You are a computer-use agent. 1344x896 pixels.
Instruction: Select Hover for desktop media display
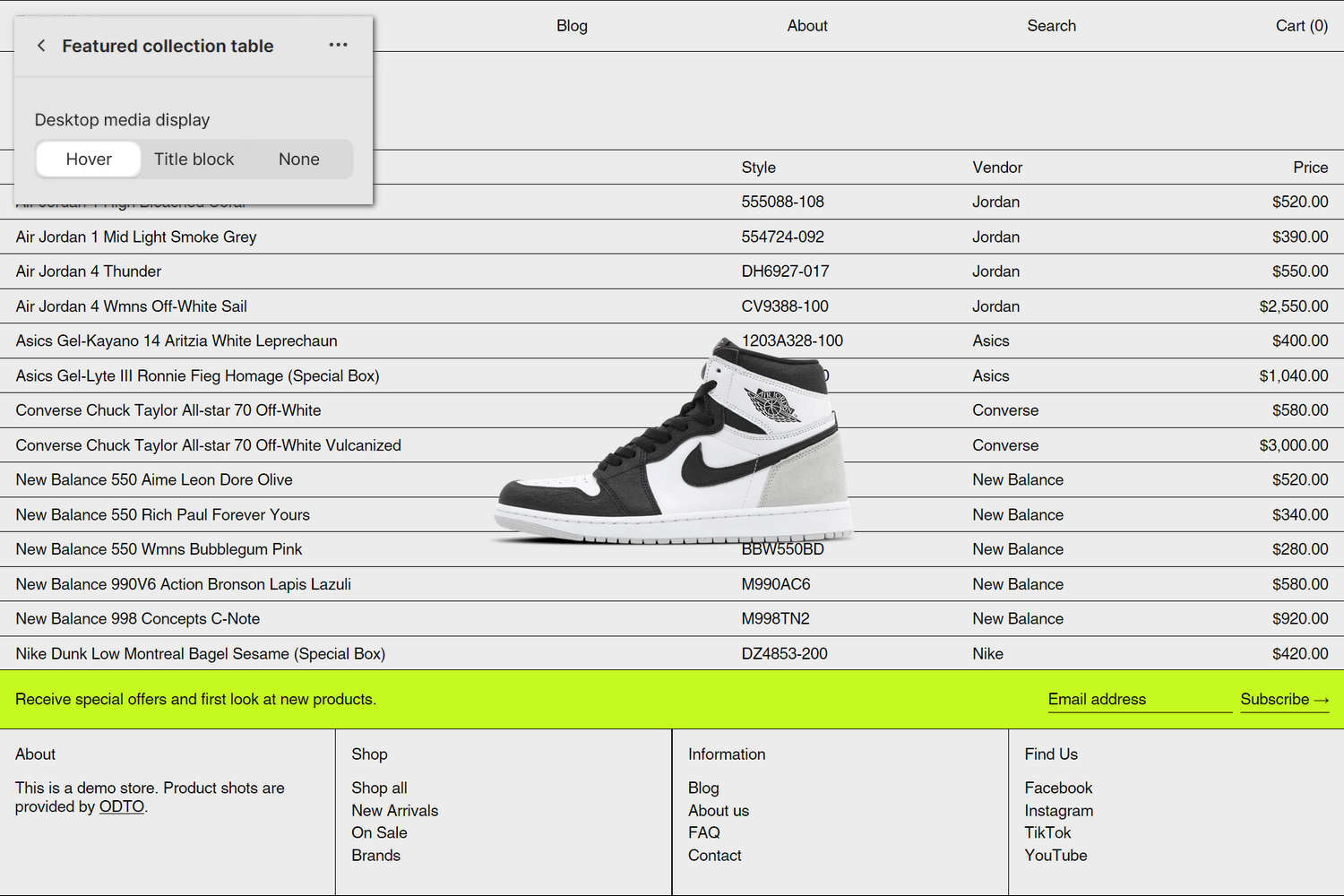87,159
